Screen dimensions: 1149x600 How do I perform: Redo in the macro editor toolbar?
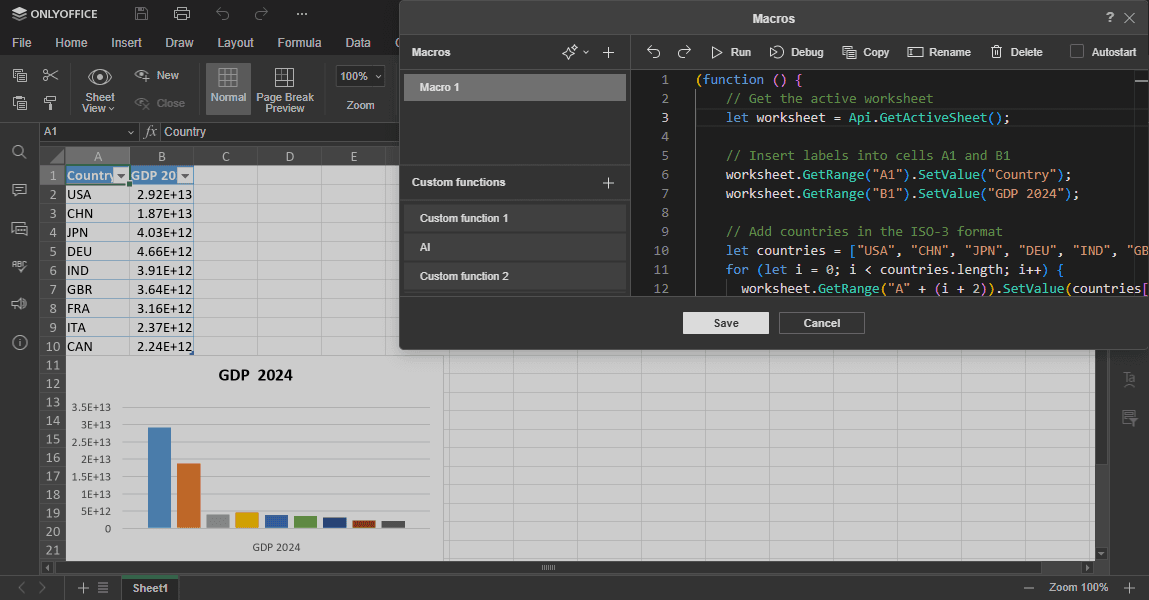(x=684, y=52)
